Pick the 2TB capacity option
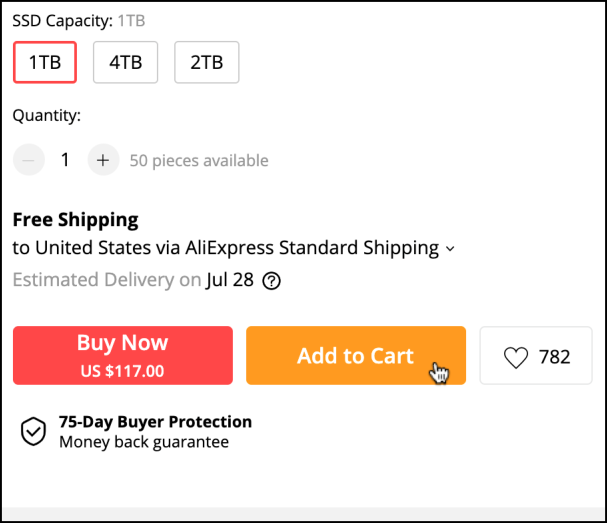The width and height of the screenshot is (607, 523). pyautogui.click(x=206, y=62)
